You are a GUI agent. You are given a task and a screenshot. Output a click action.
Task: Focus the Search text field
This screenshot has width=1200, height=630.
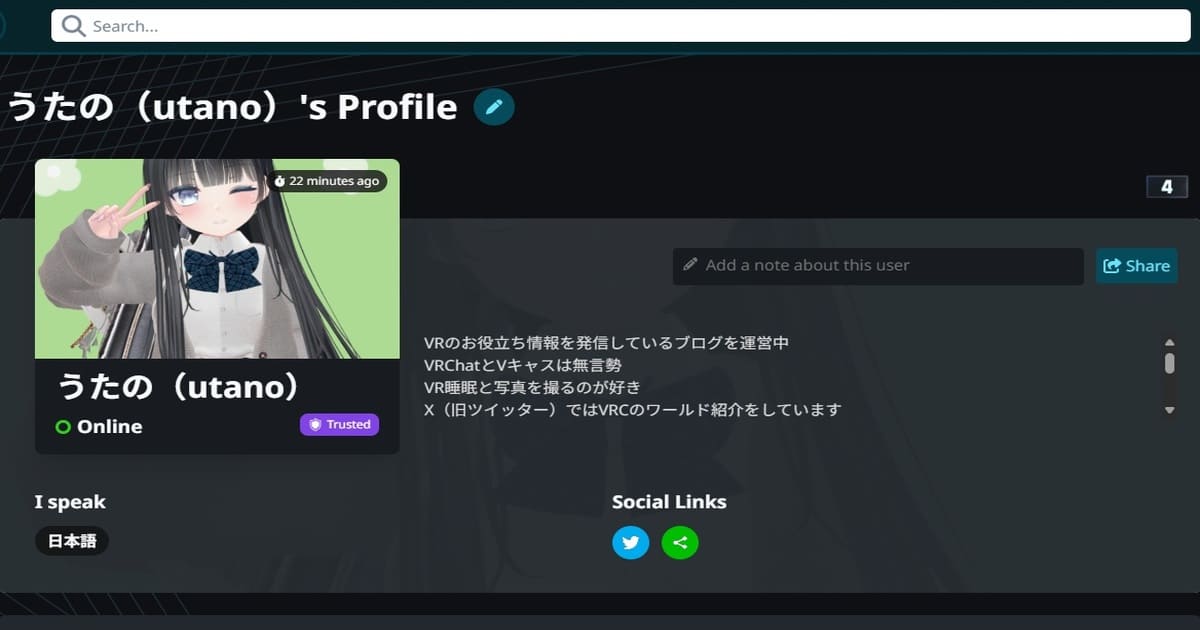coord(620,27)
